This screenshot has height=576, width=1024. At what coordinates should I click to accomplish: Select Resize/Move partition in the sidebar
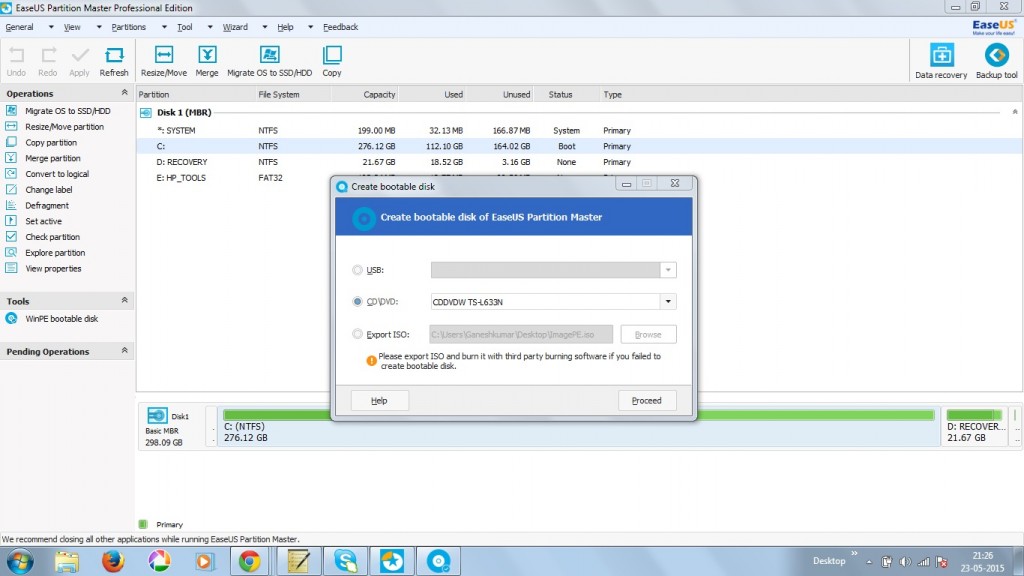pos(64,127)
